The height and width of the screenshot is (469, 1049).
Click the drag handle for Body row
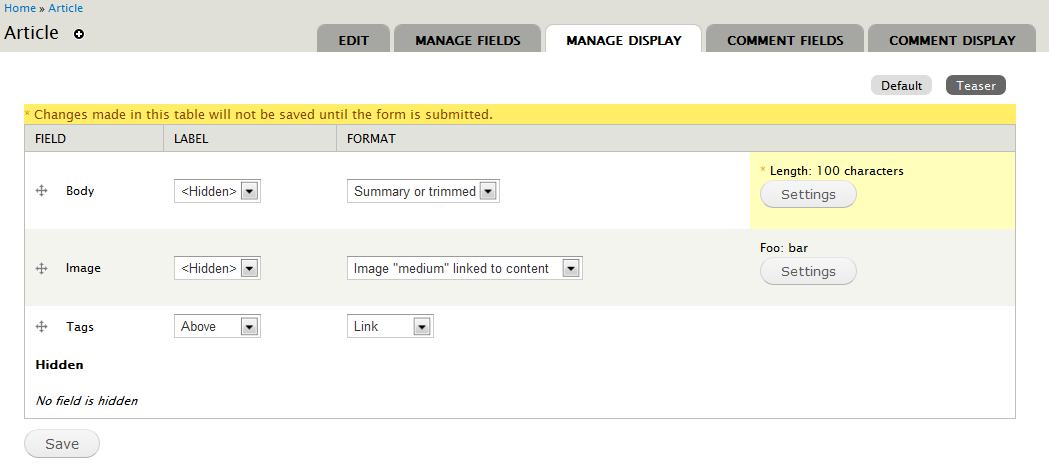point(41,190)
